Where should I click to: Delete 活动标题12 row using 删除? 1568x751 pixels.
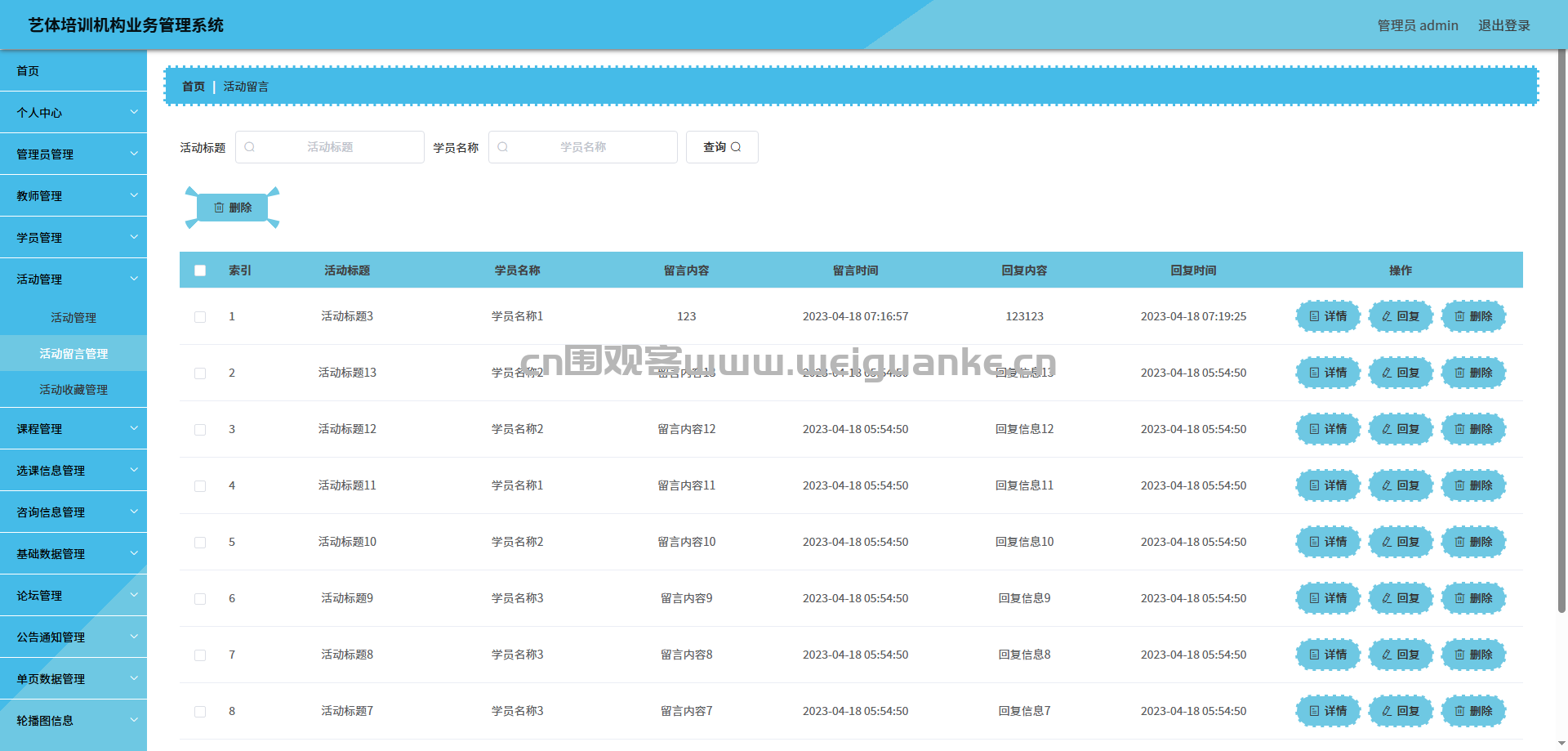(x=1473, y=429)
